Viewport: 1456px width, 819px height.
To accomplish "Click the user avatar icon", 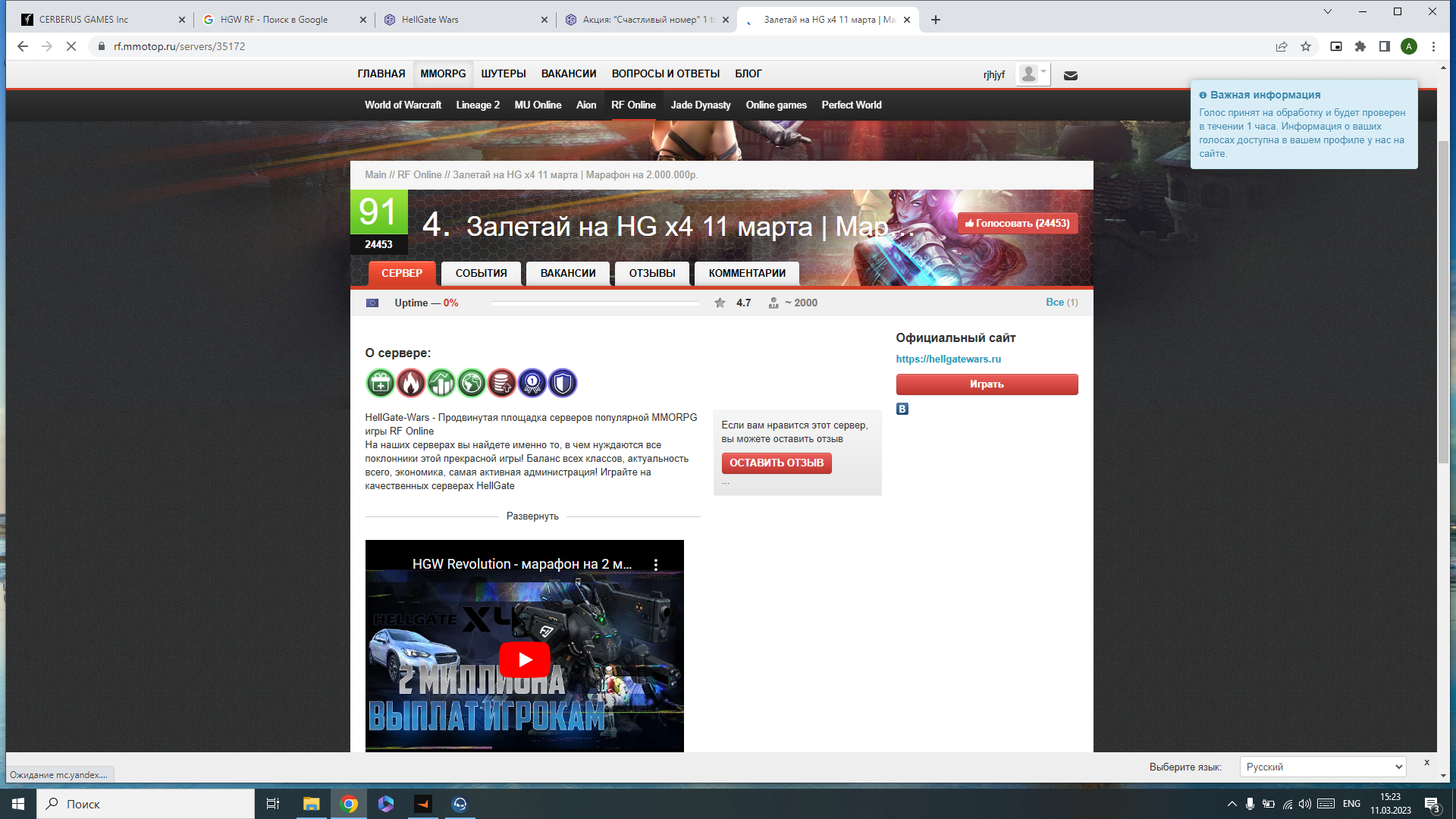I will pyautogui.click(x=1028, y=74).
